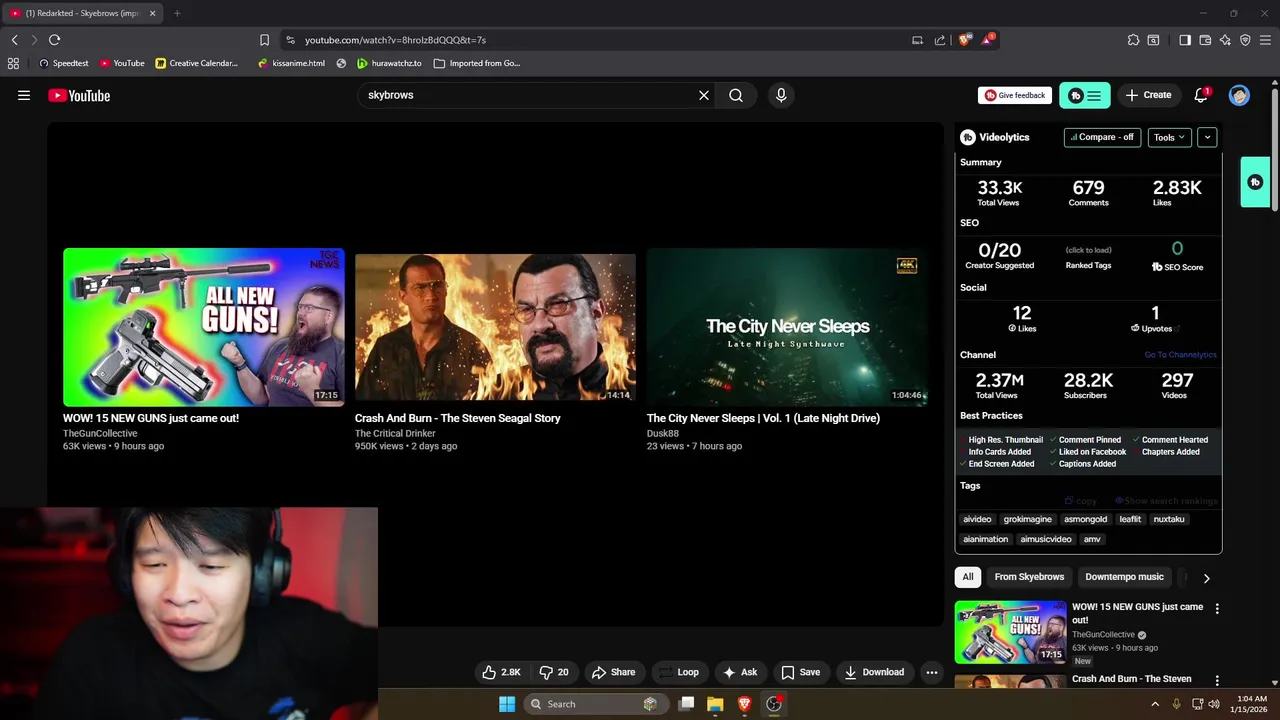This screenshot has height=720, width=1280.
Task: Select the All filter chip
Action: 968,577
